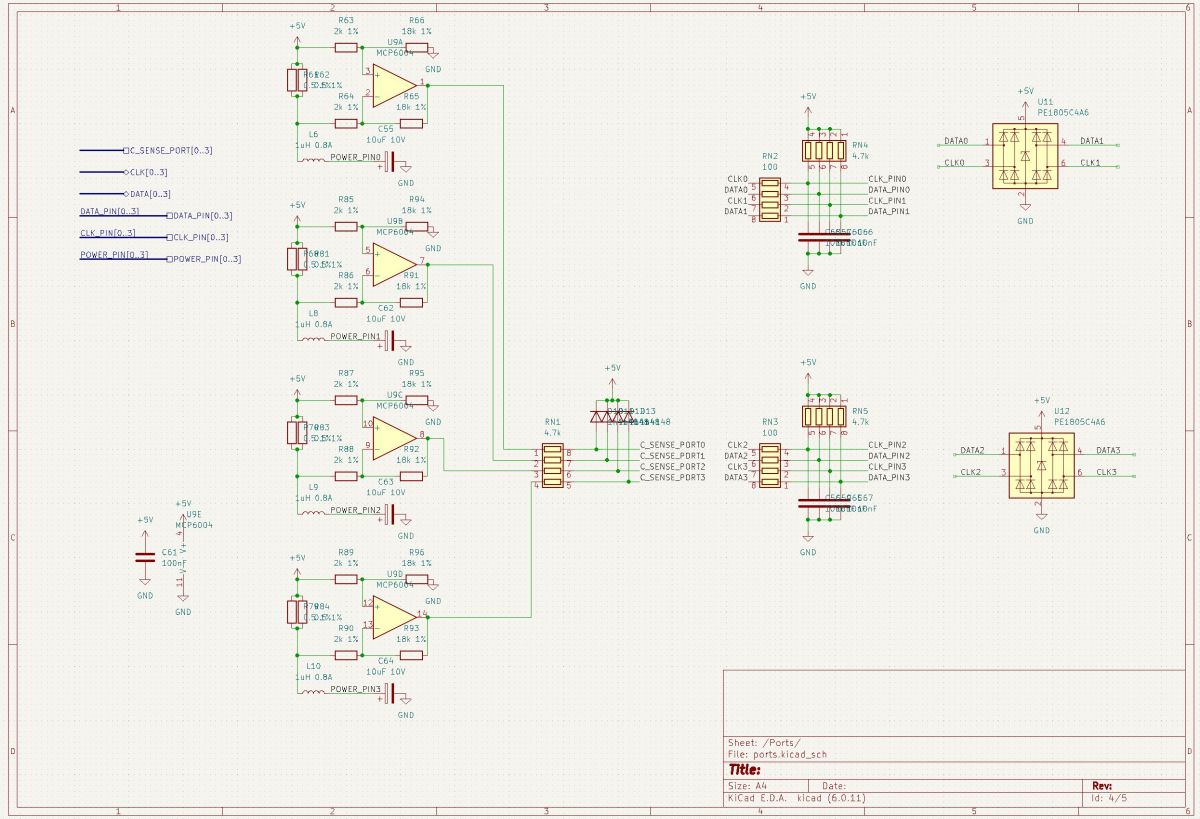
Task: Click the POWER_PIN[0..3] hierarchical label
Action: click(204, 259)
